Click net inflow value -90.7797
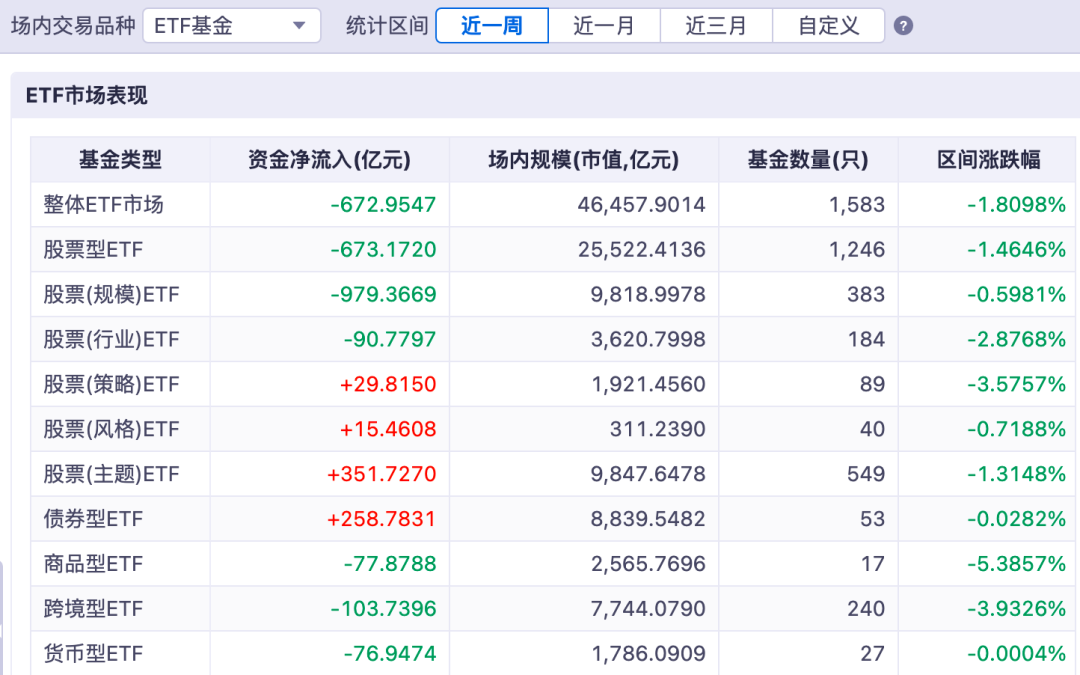 click(390, 340)
